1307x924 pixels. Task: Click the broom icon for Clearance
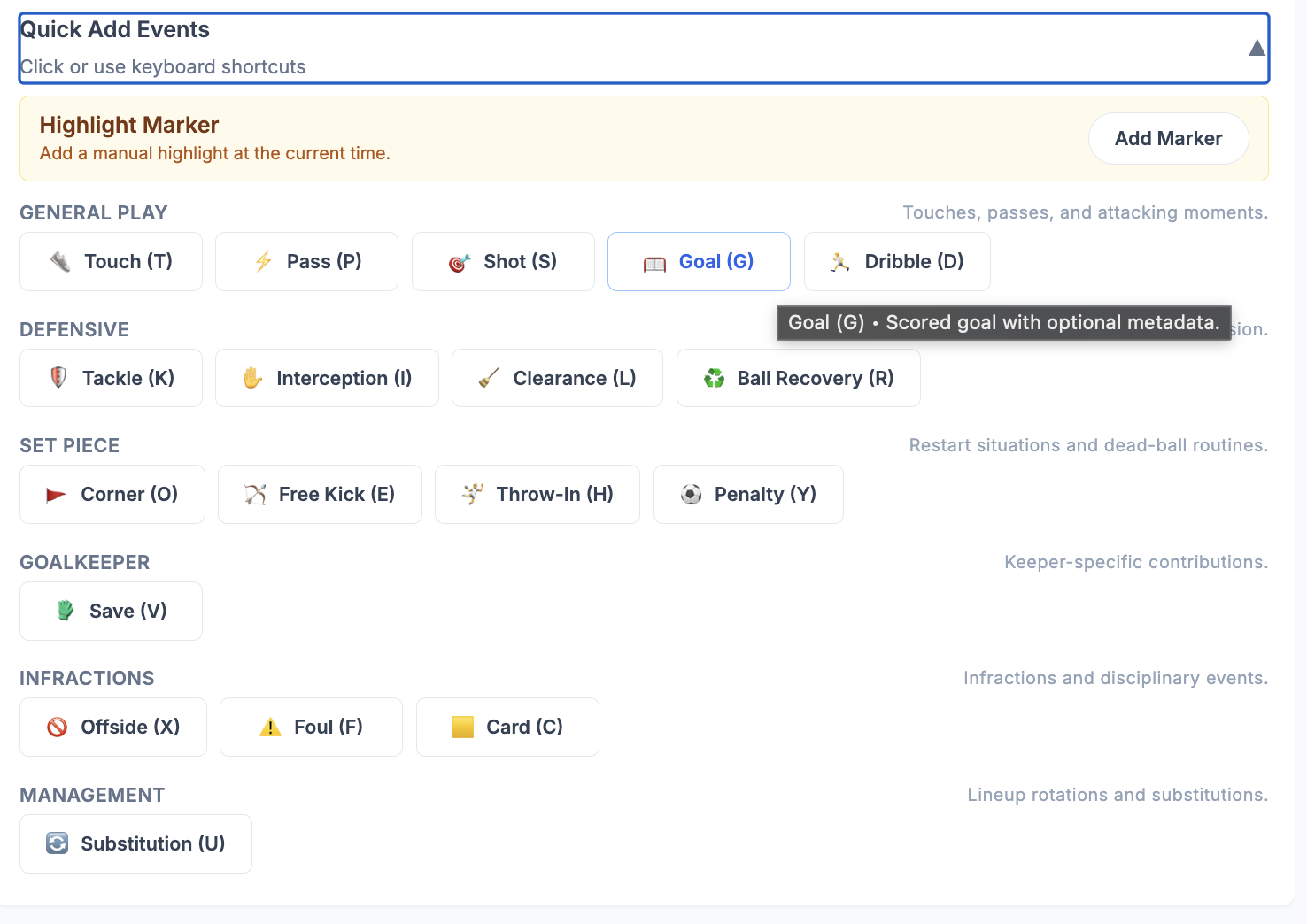point(489,379)
